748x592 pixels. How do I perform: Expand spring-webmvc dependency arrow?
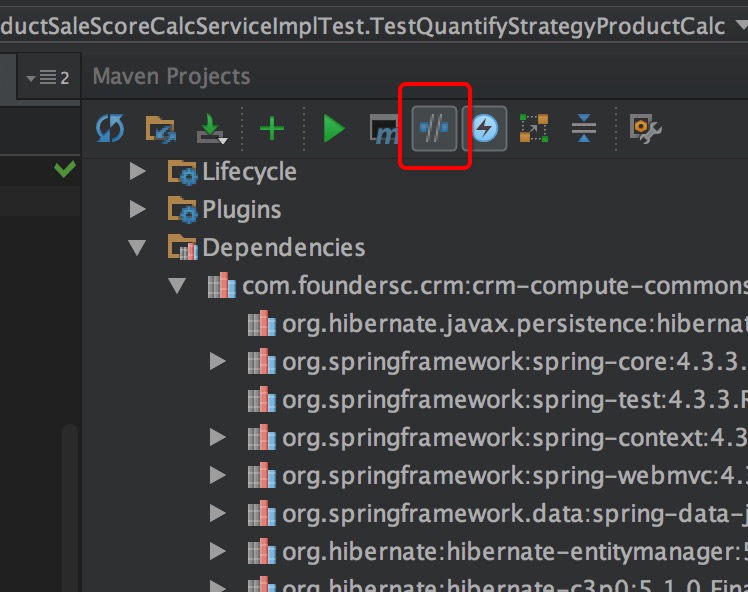(x=218, y=475)
